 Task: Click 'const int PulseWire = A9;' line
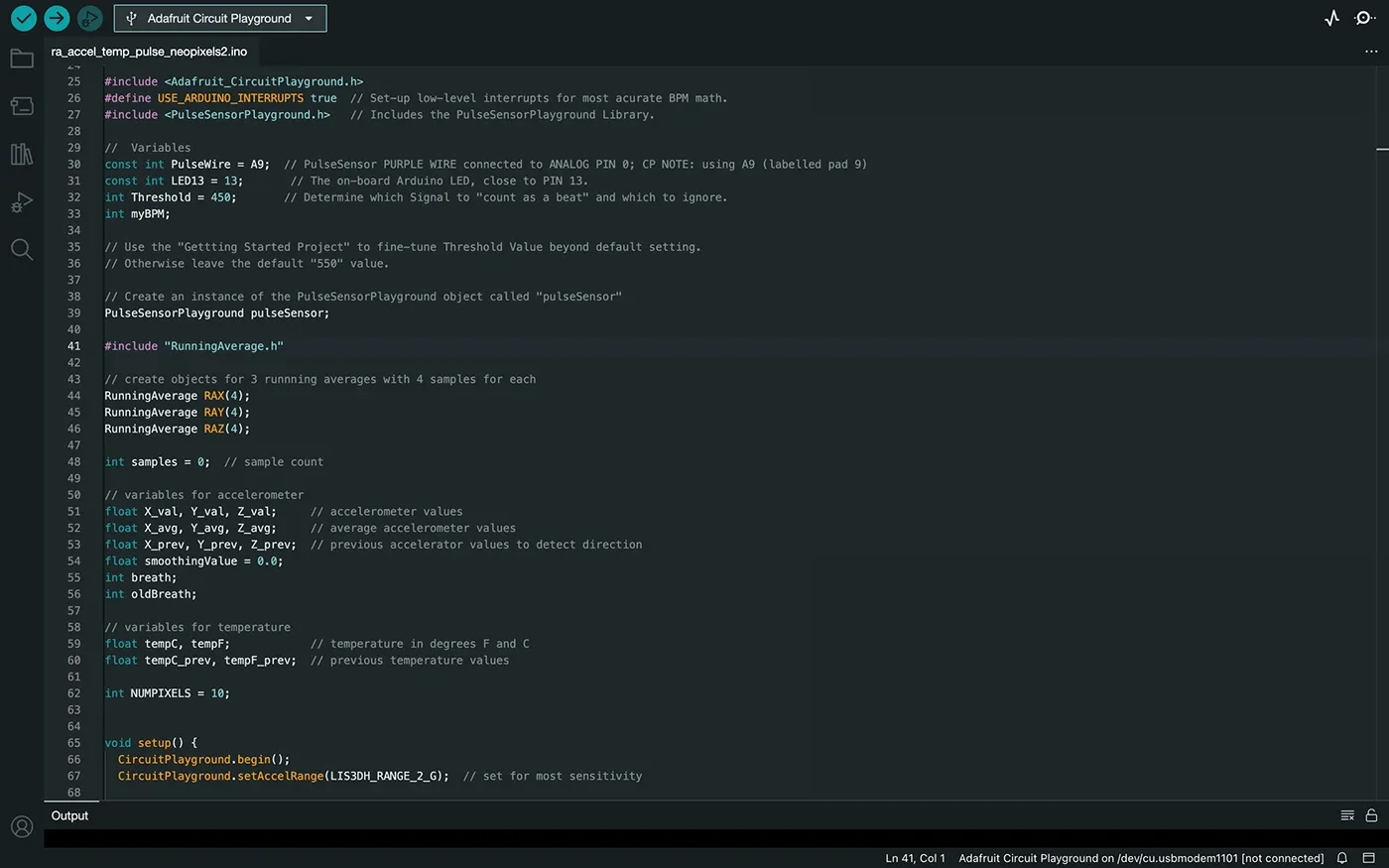pyautogui.click(x=188, y=165)
